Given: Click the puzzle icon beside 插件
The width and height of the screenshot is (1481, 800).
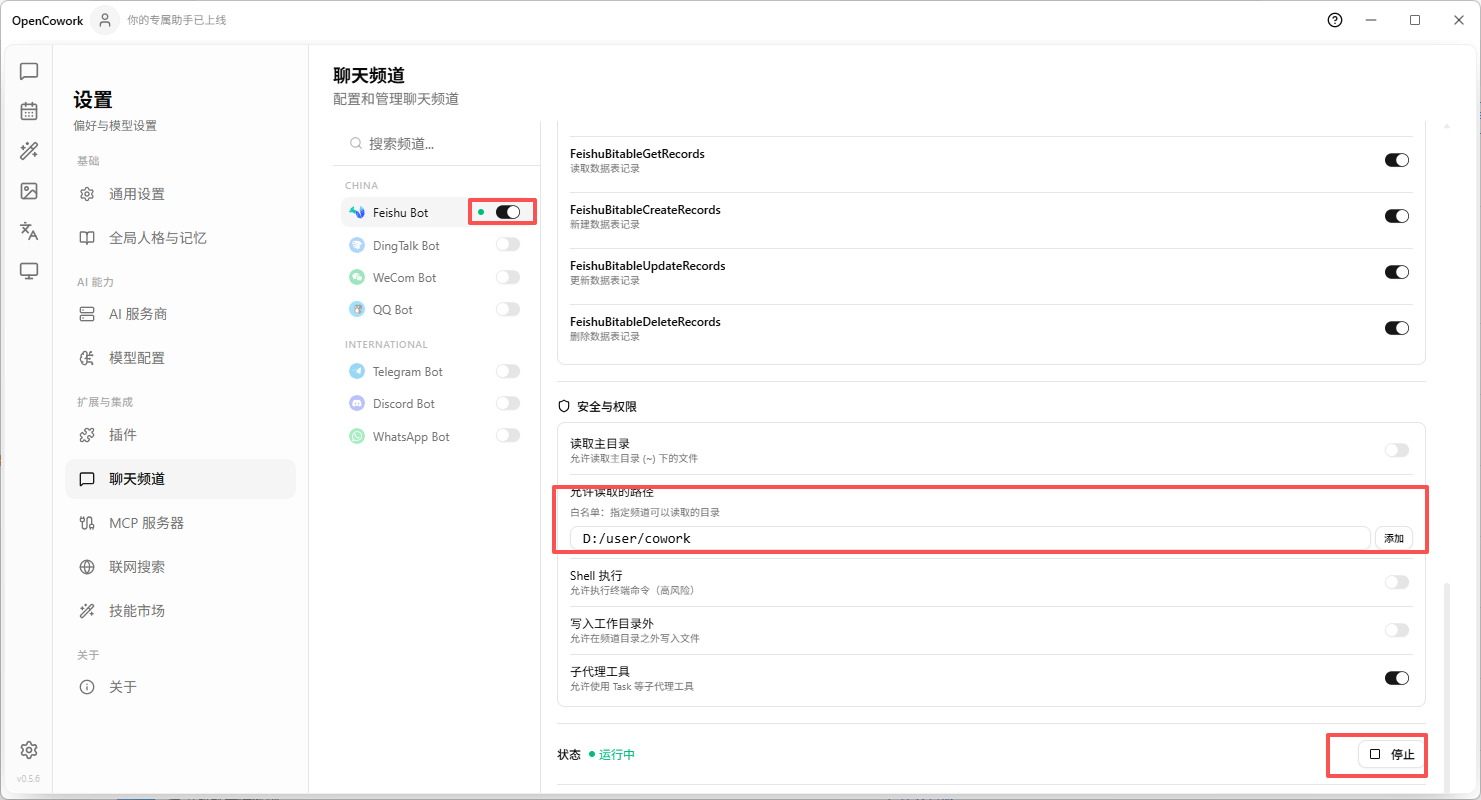Looking at the screenshot, I should click(87, 435).
